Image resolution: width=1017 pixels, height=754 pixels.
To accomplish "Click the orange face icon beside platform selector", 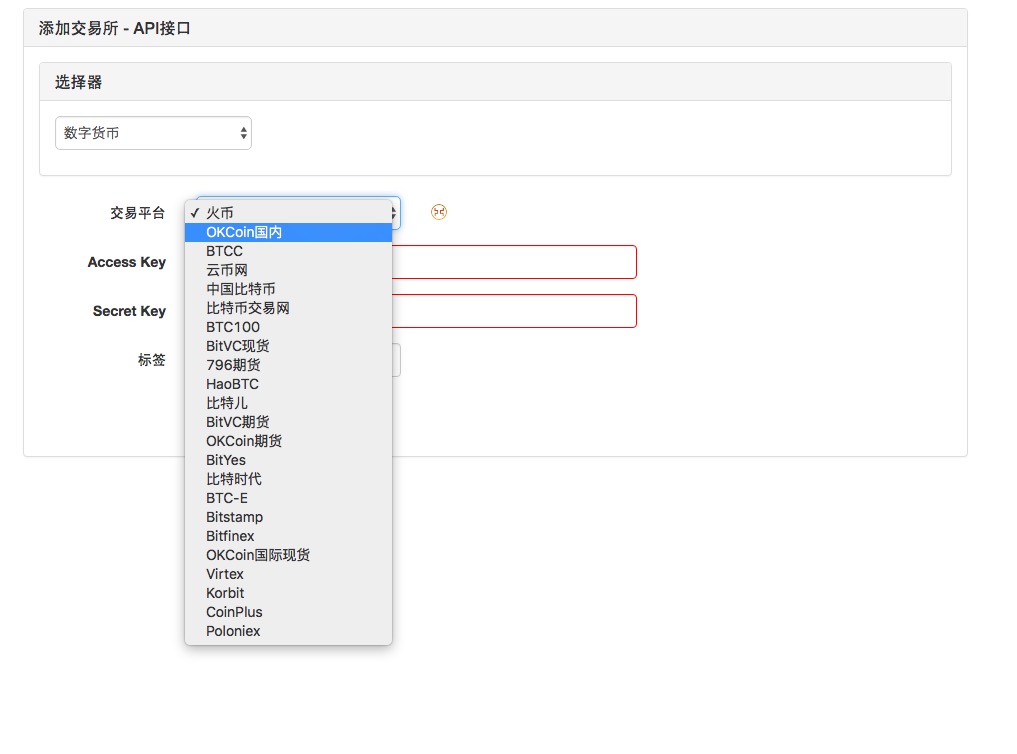I will click(x=439, y=212).
